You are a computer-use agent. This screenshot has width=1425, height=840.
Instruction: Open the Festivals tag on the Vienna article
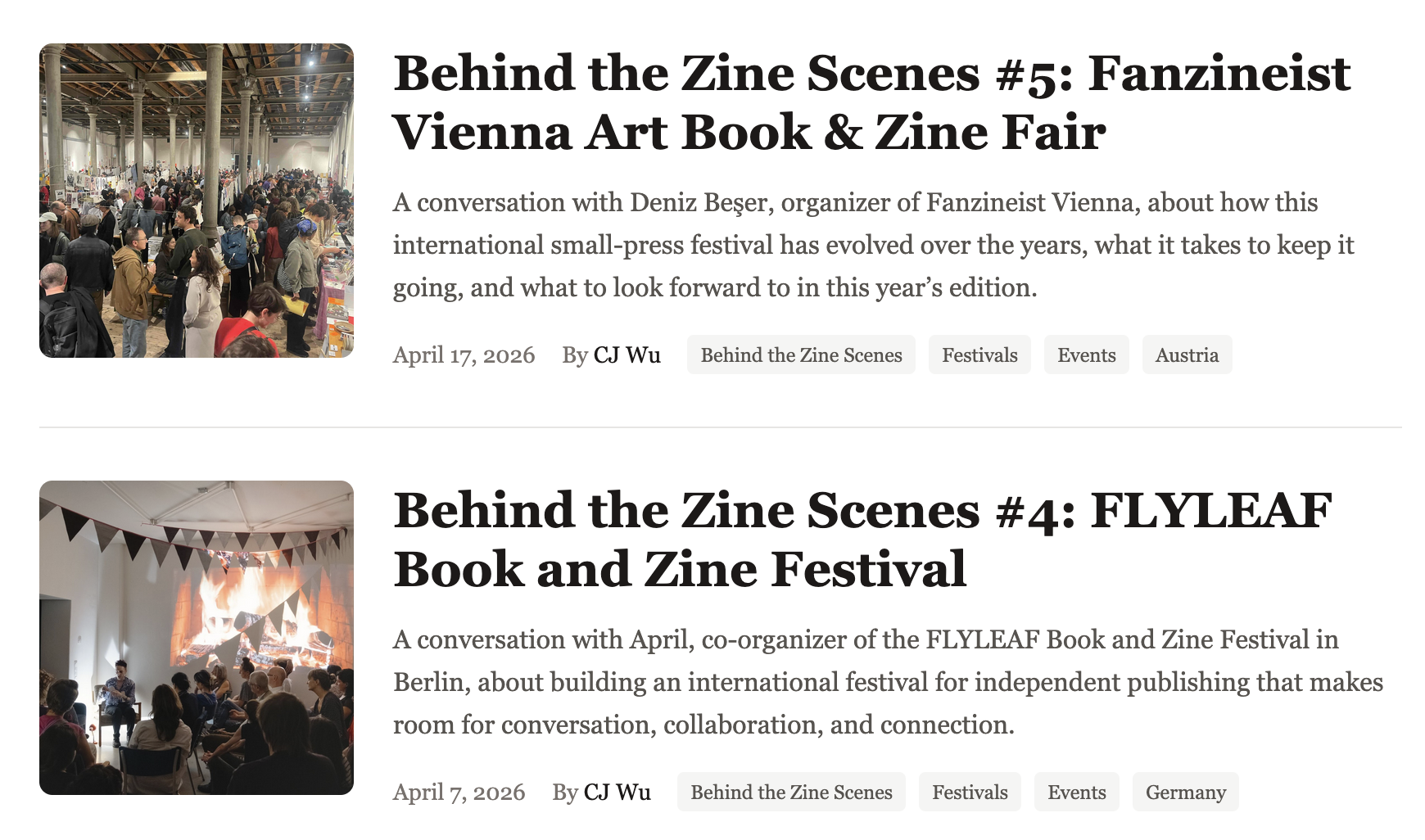point(979,355)
